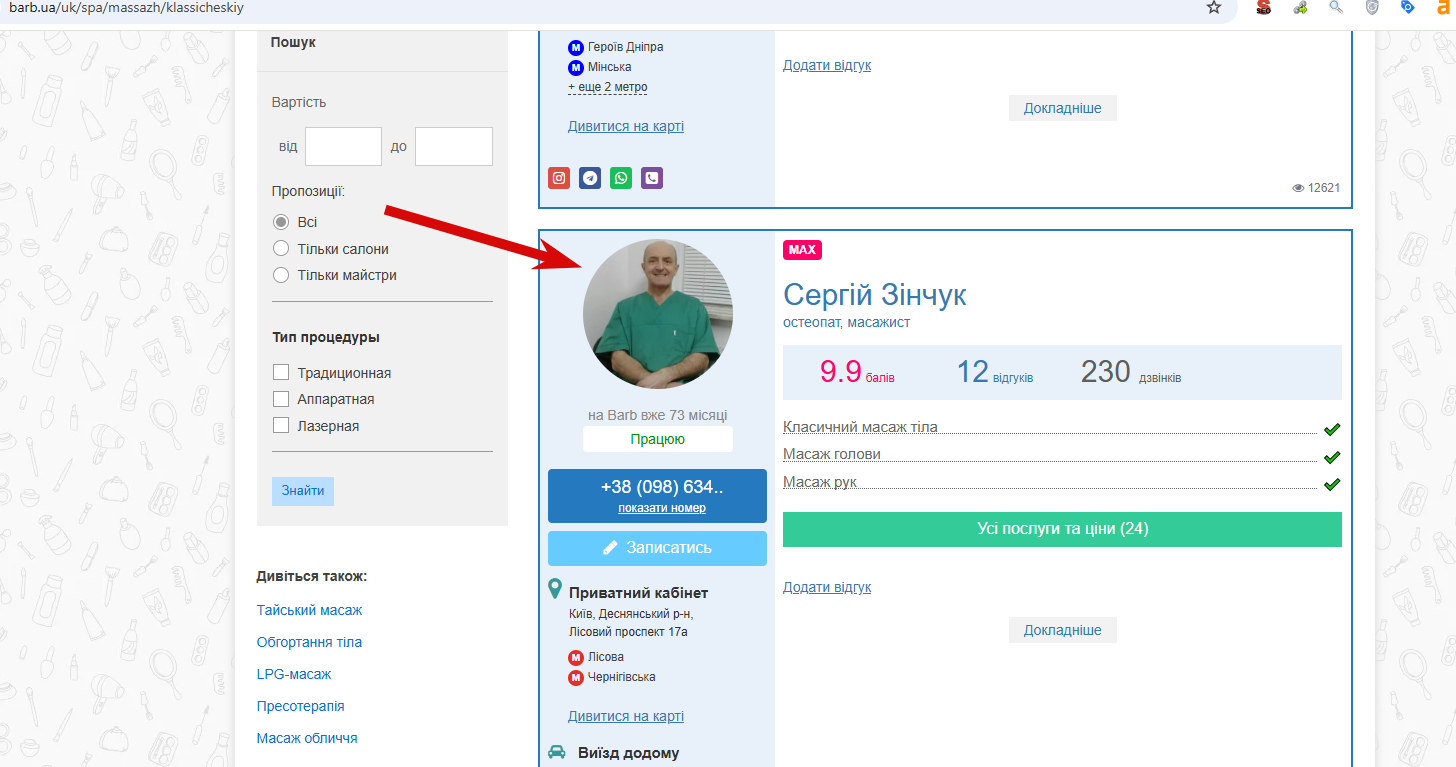
Task: Click the до maximum price field
Action: tap(454, 146)
